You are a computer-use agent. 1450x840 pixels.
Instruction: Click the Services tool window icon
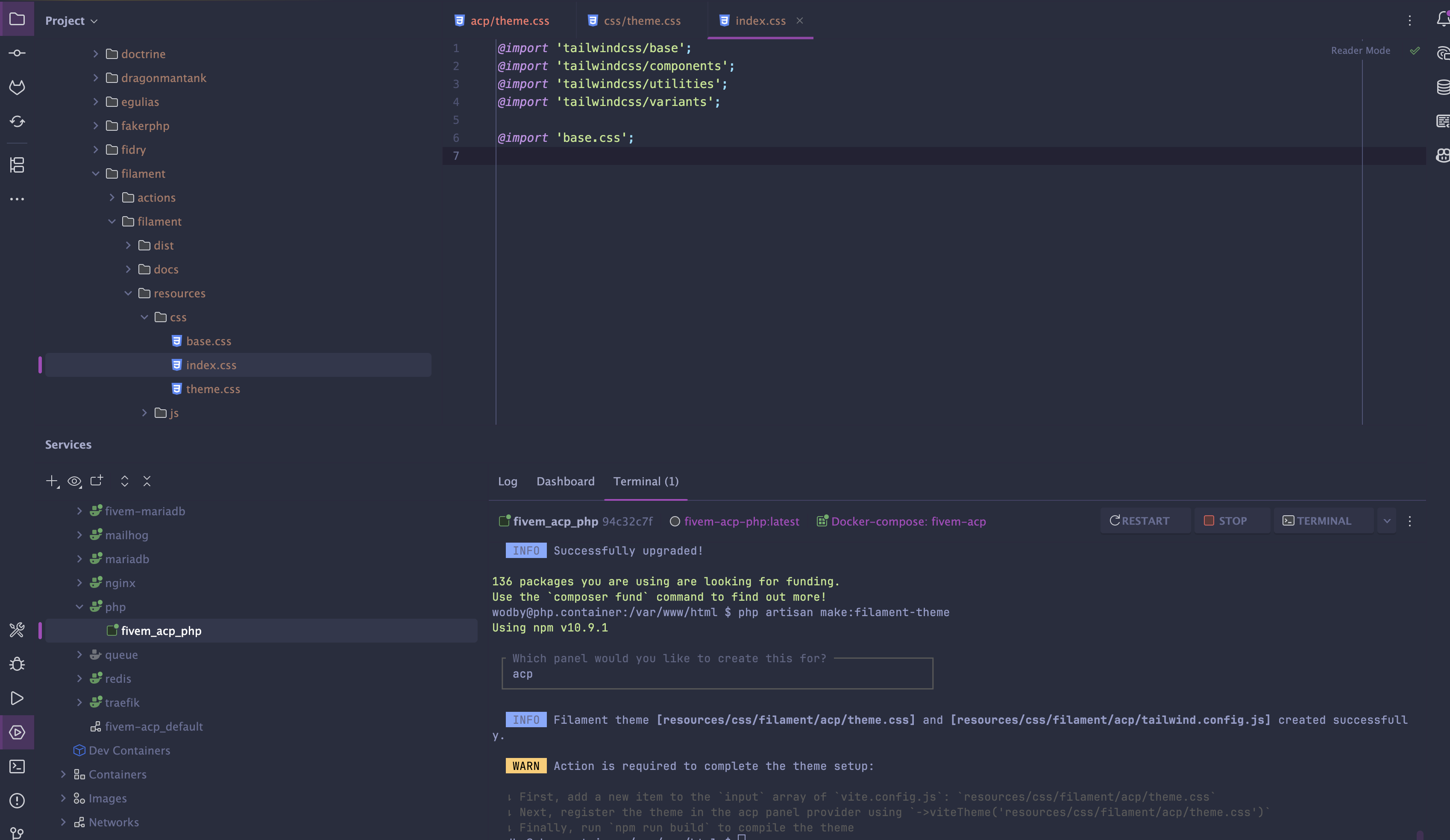[x=17, y=732]
